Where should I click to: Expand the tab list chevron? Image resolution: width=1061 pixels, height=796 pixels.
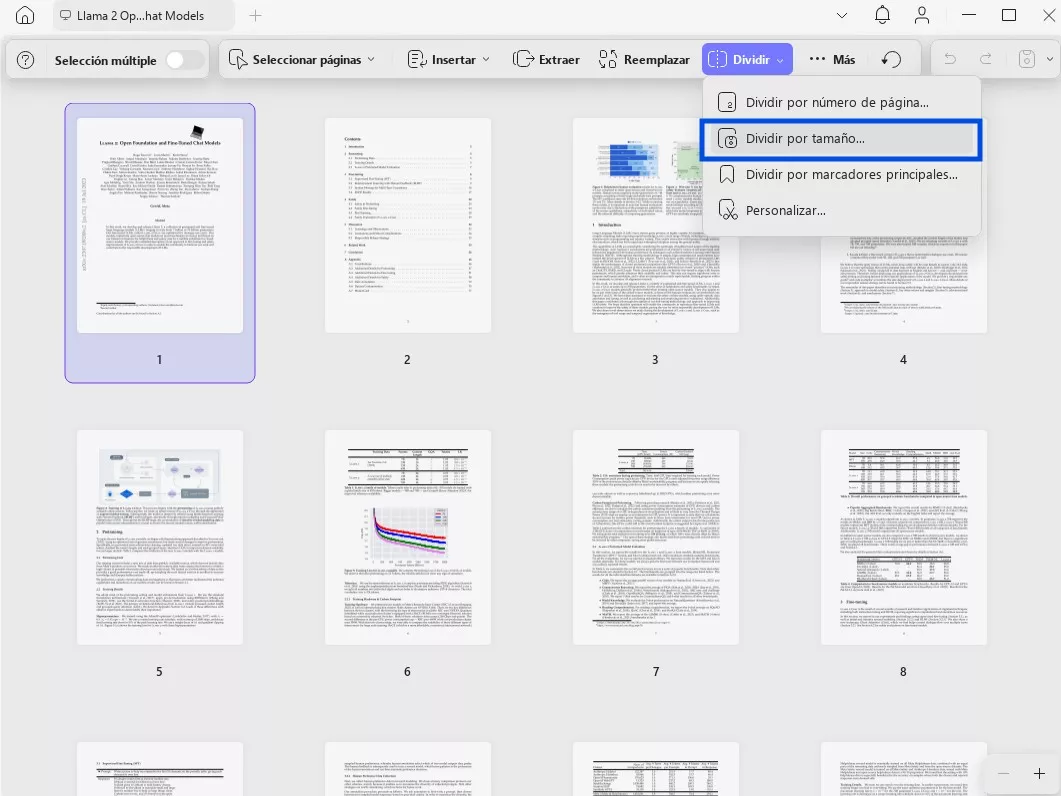point(842,16)
